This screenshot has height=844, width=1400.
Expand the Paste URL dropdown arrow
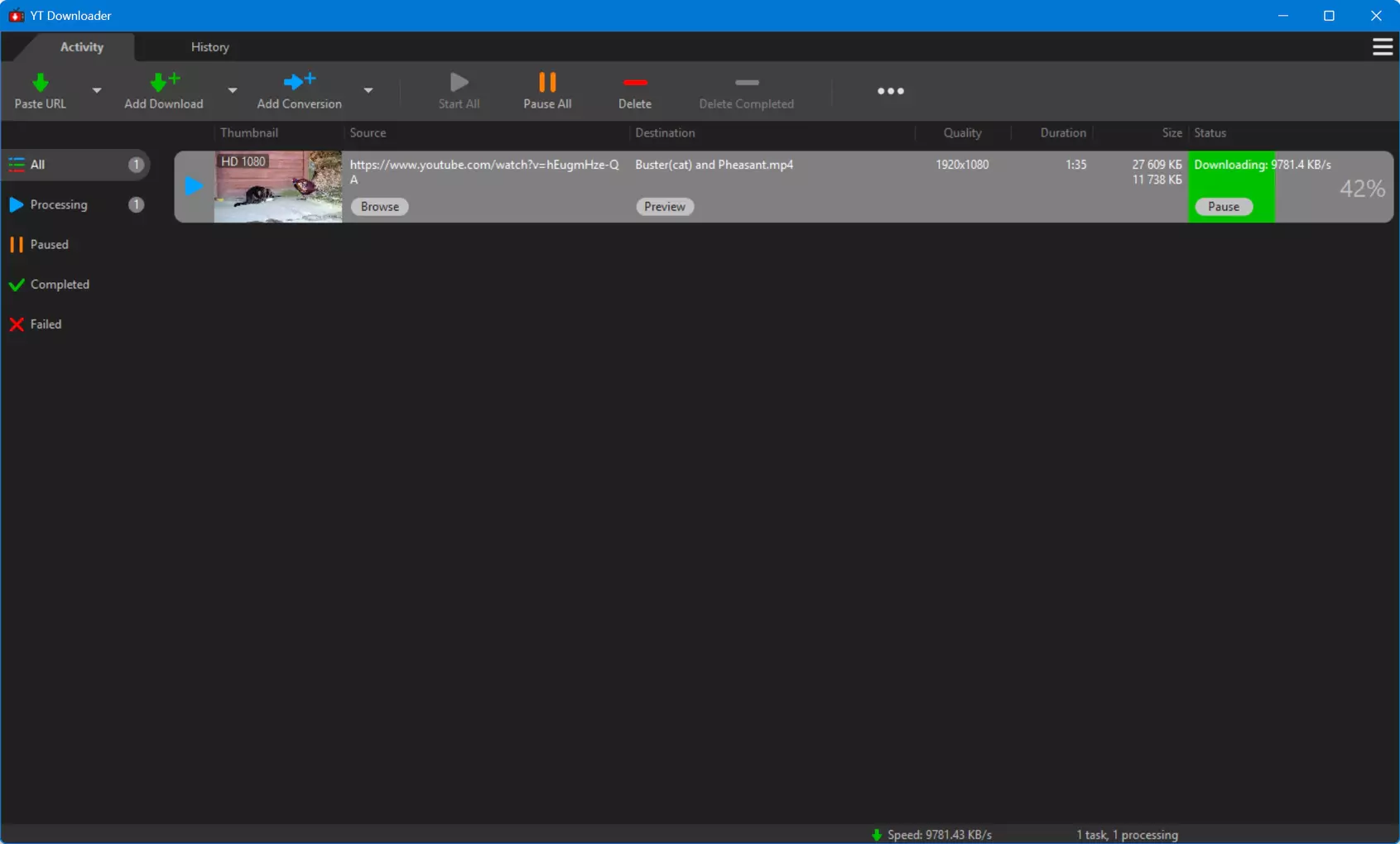pos(97,90)
